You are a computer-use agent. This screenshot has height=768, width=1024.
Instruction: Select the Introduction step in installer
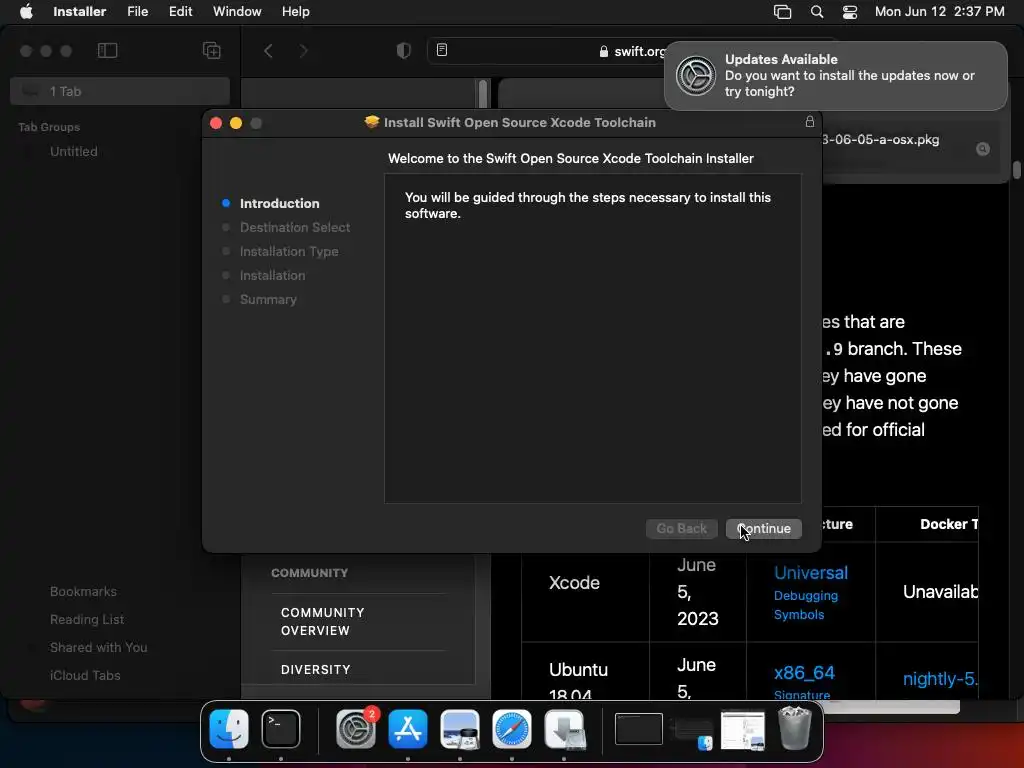point(279,203)
